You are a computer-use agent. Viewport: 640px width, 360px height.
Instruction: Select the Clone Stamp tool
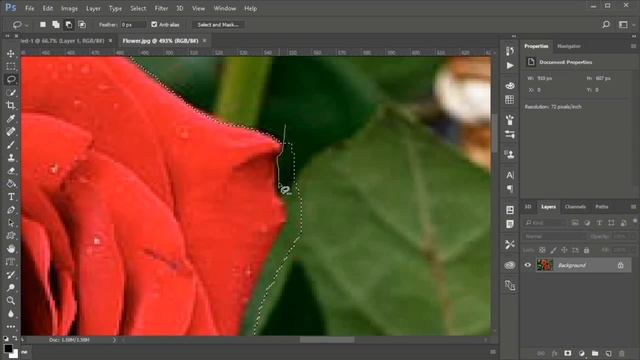click(11, 158)
